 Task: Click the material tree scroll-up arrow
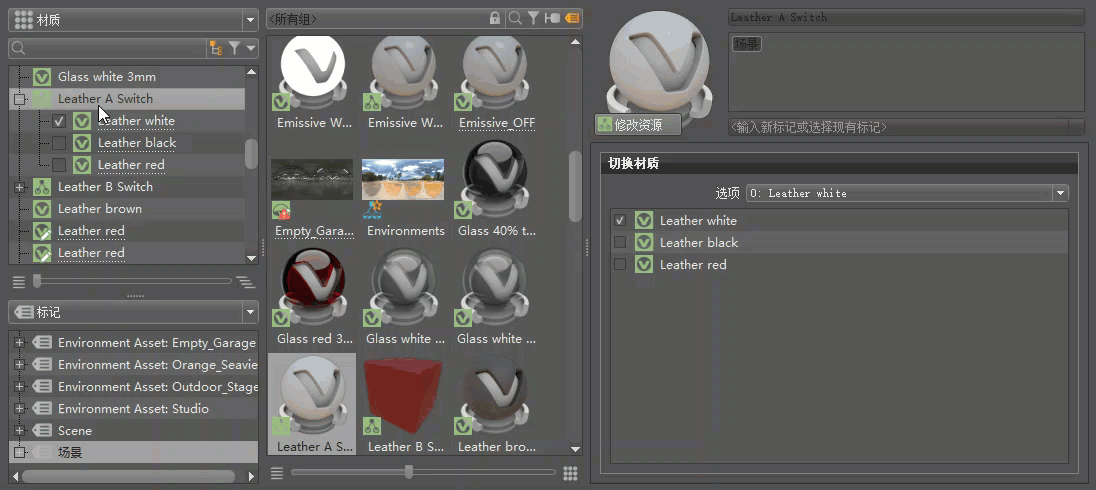[252, 71]
